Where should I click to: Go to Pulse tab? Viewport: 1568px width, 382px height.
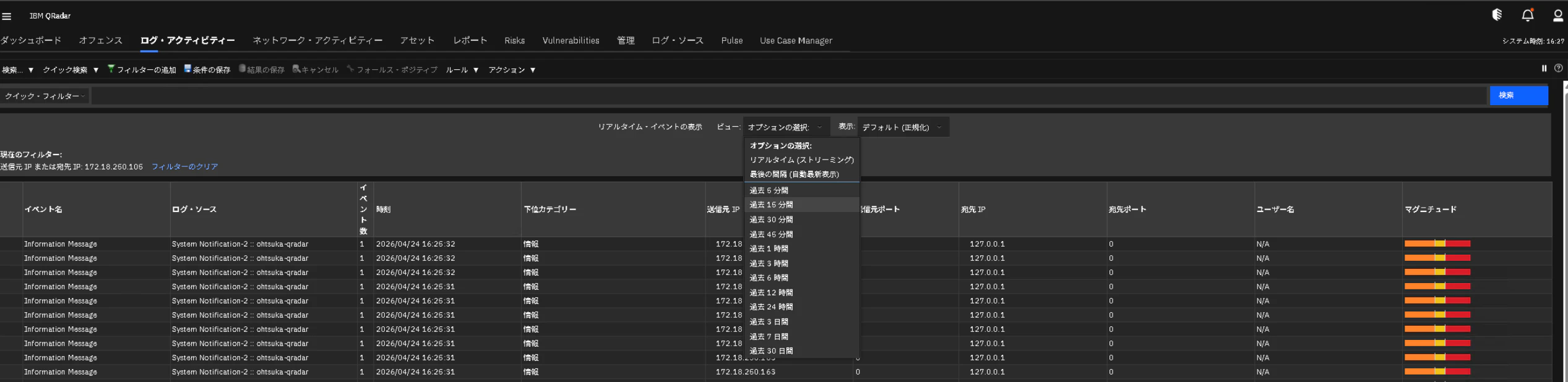coord(732,41)
